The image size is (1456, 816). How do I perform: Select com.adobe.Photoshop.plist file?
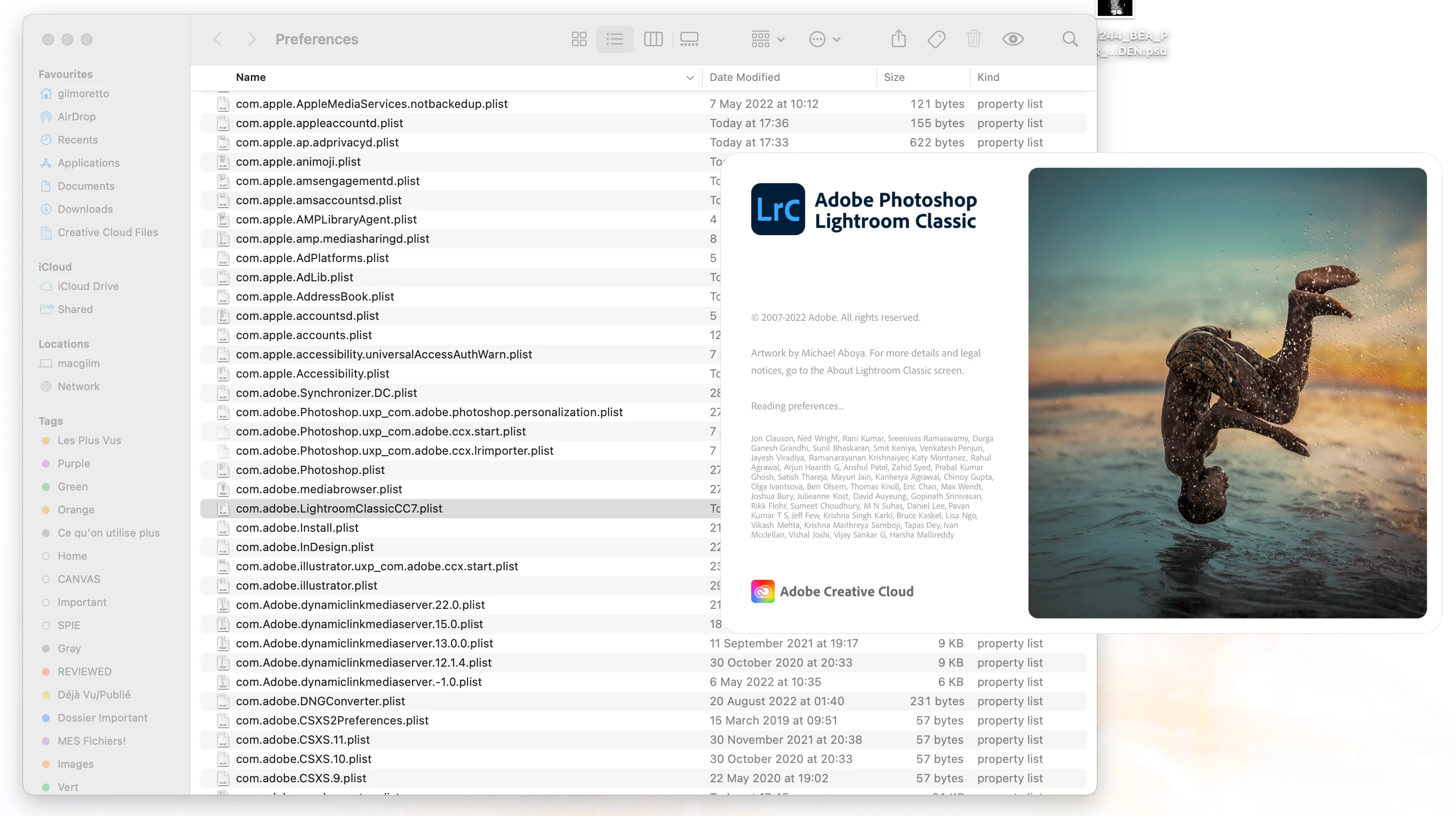point(310,470)
